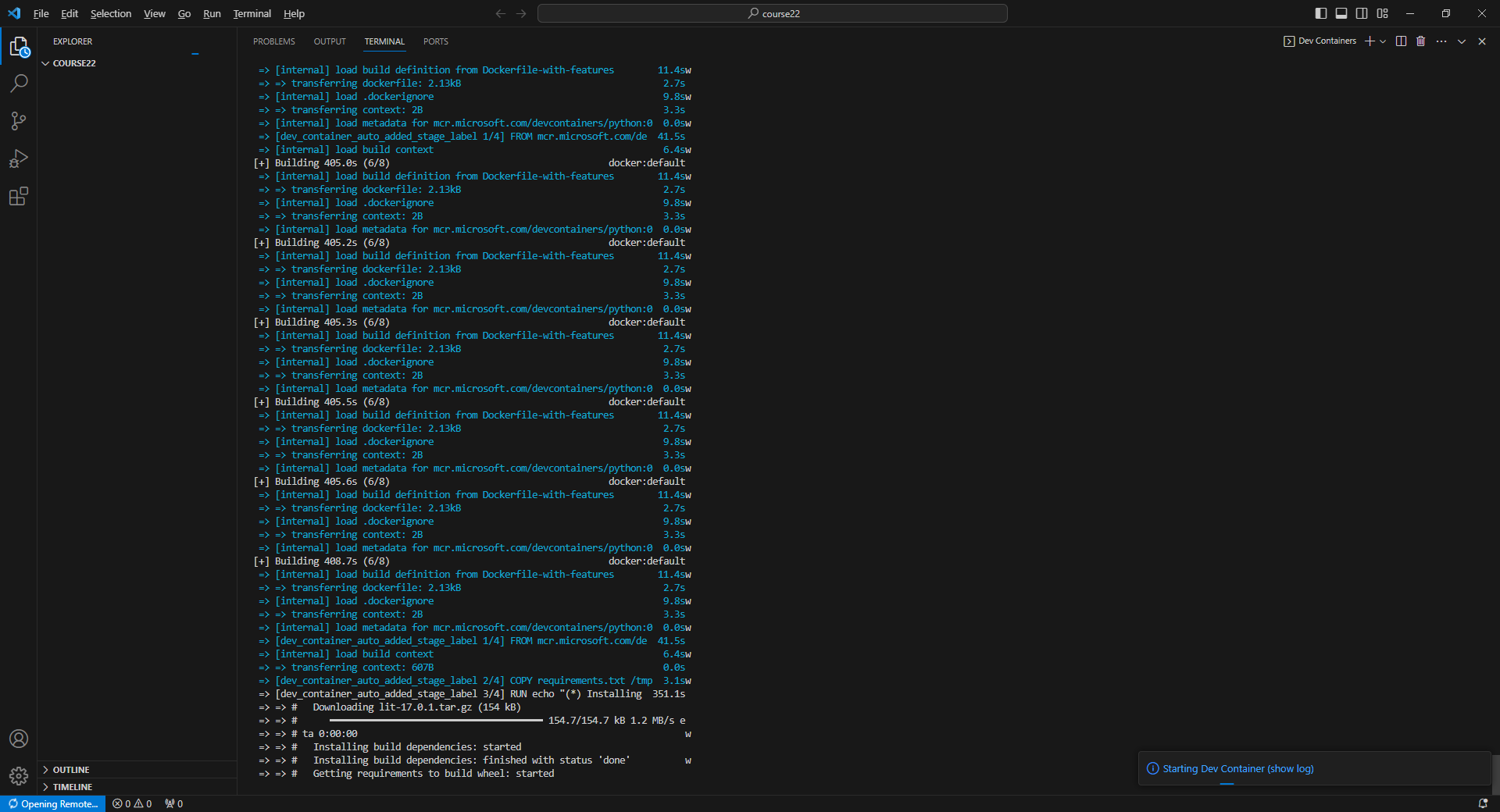
Task: Open the Source Control view
Action: click(19, 121)
